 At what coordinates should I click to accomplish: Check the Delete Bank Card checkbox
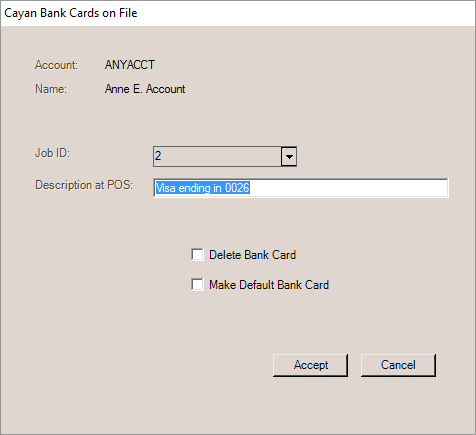[x=197, y=255]
